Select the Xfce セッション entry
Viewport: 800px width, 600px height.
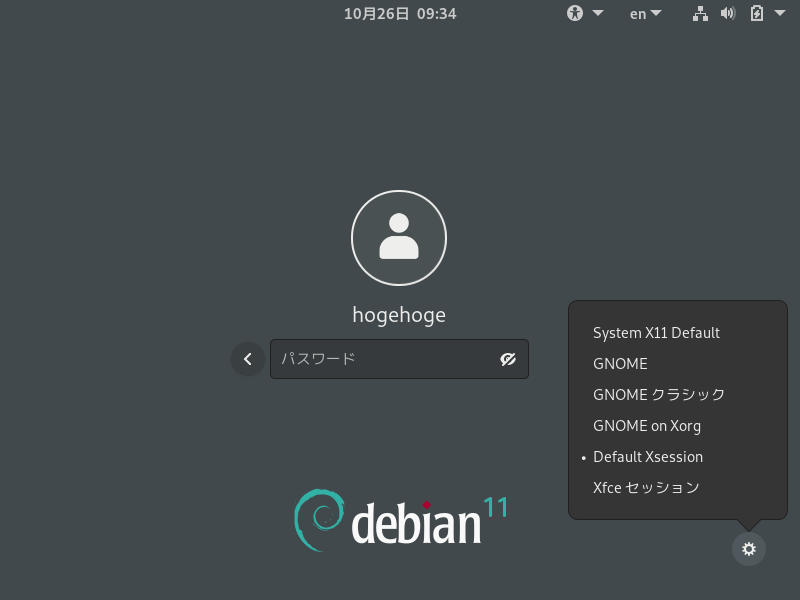(x=644, y=488)
